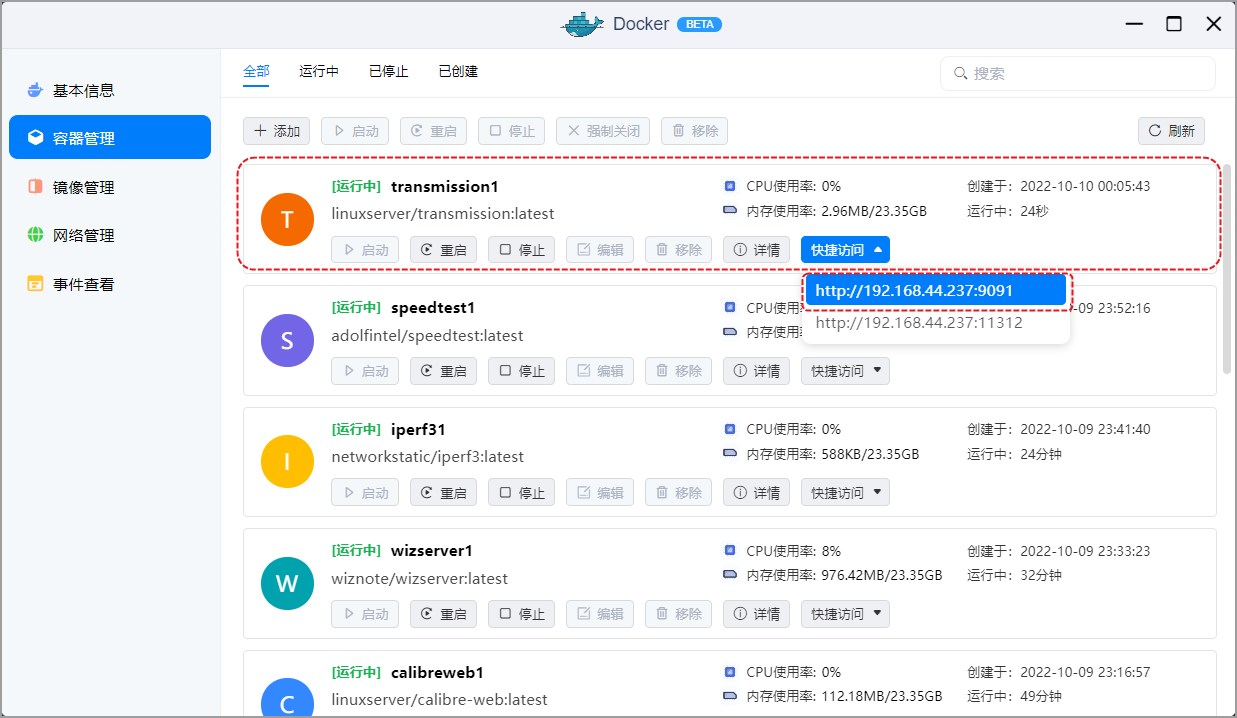Open the 快捷访问 dropdown for speedtest1
This screenshot has height=718, width=1237.
(845, 370)
